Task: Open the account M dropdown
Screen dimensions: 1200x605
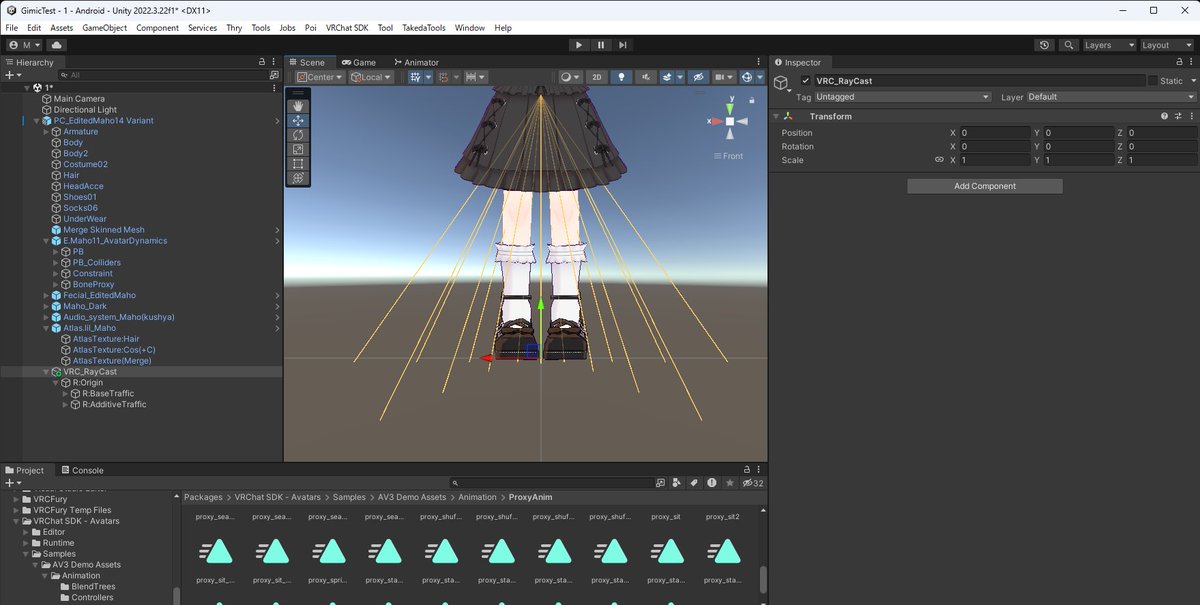Action: (24, 45)
